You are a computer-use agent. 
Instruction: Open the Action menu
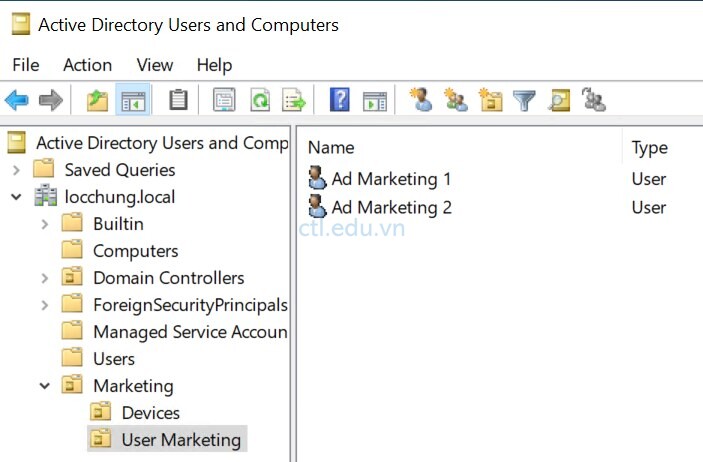coord(87,65)
